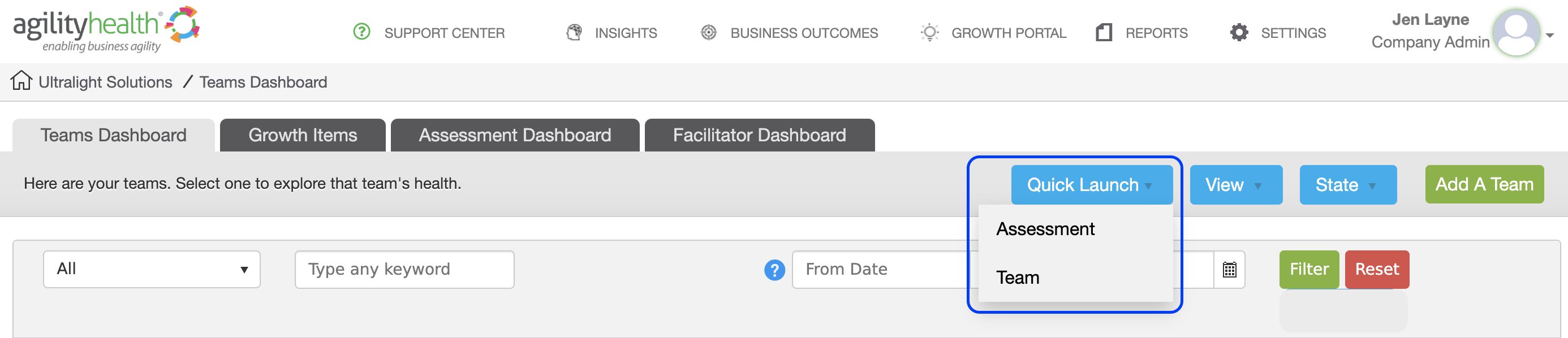Select Team from Quick Launch menu
The image size is (1568, 338).
pyautogui.click(x=1018, y=278)
